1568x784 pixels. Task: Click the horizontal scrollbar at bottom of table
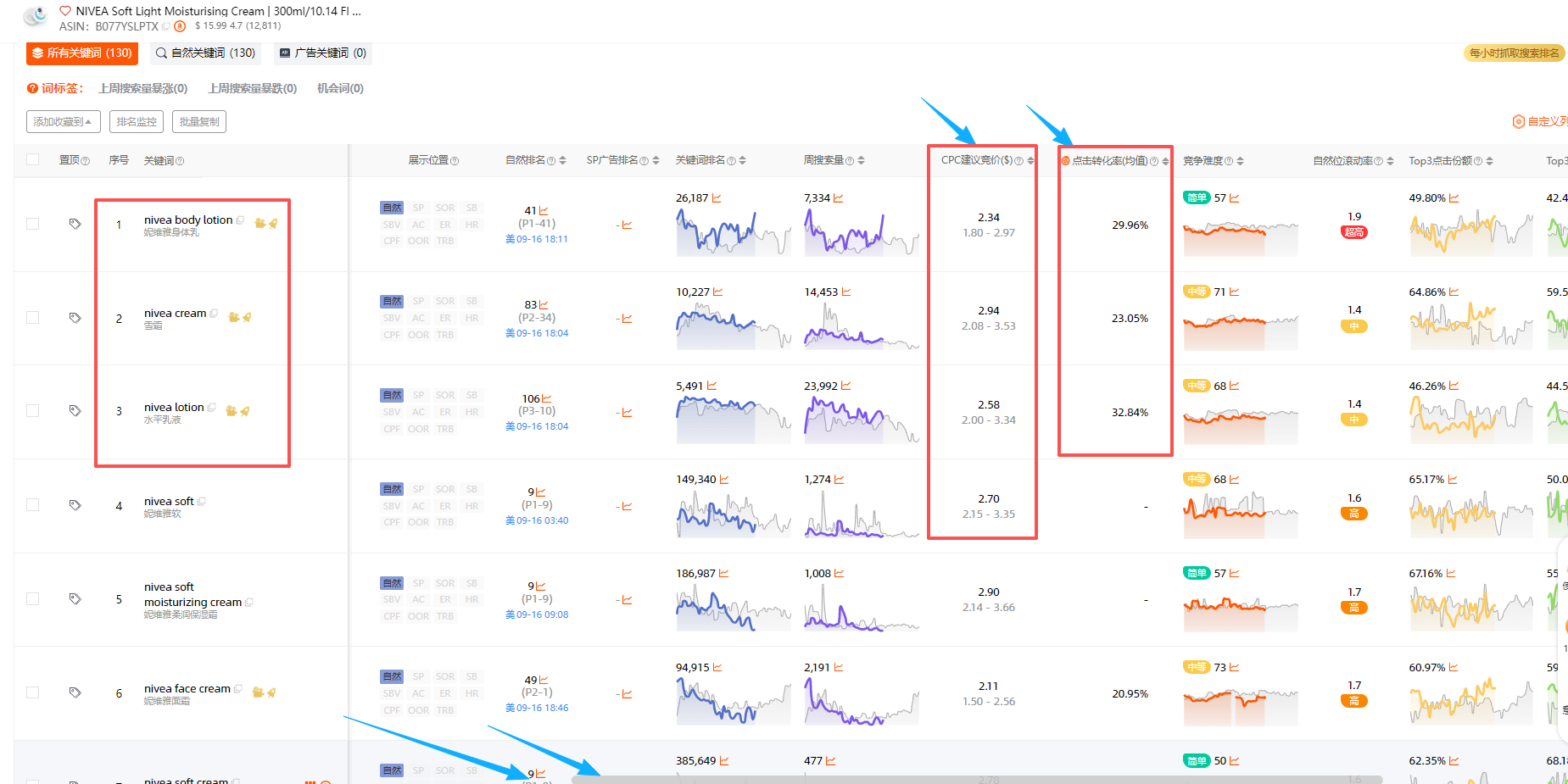[x=977, y=779]
